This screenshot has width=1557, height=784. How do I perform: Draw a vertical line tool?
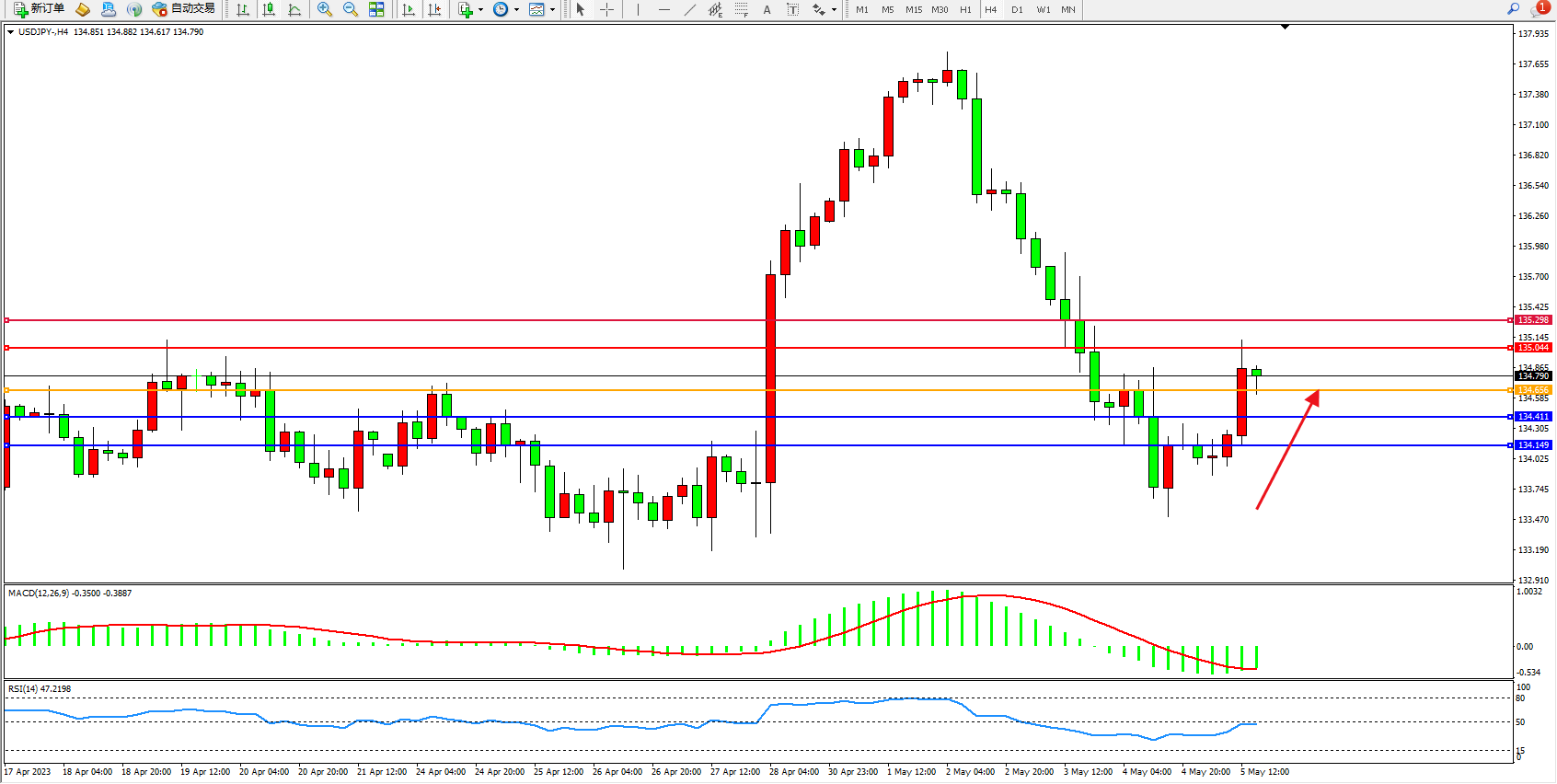click(638, 9)
